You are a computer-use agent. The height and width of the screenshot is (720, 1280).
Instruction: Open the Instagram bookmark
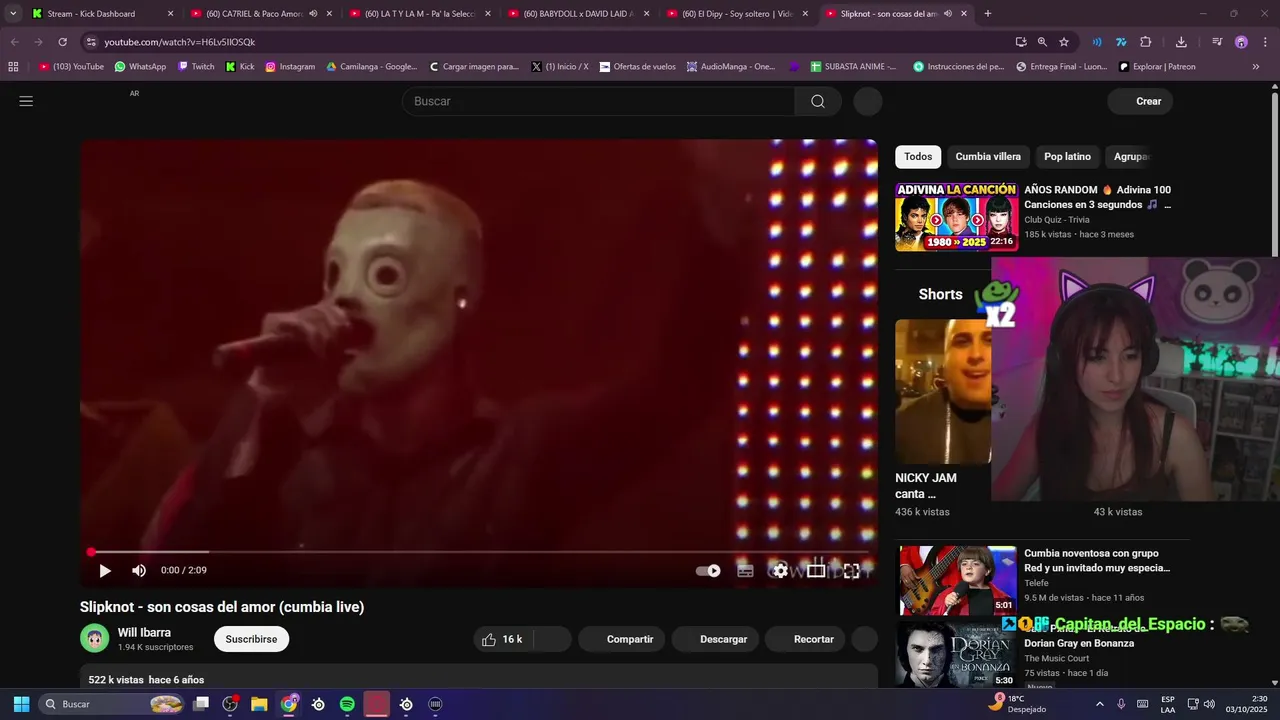tap(290, 67)
